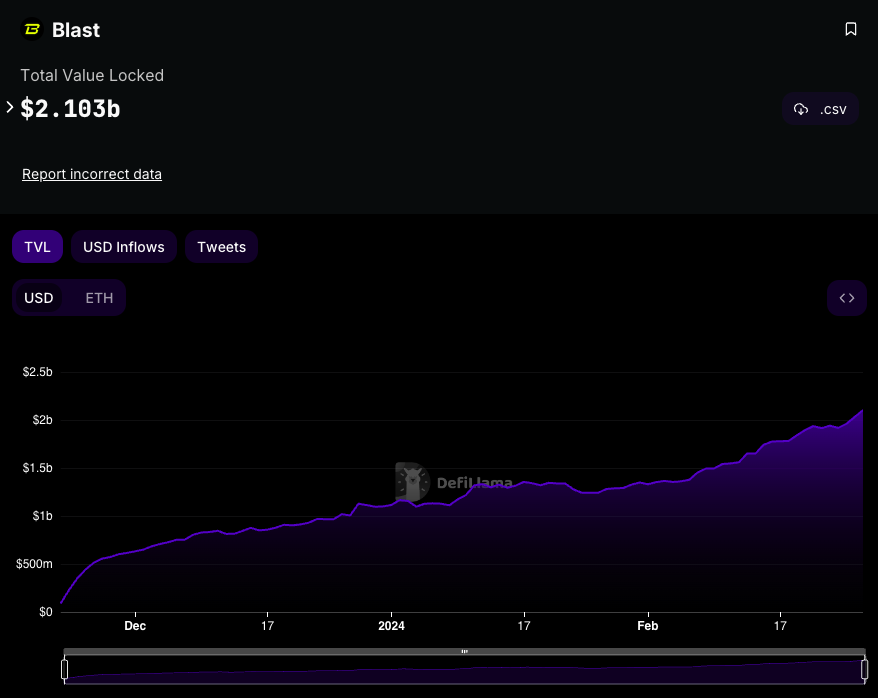Screen dimensions: 878x698
Task: Download data with the .csv button
Action: click(x=820, y=109)
